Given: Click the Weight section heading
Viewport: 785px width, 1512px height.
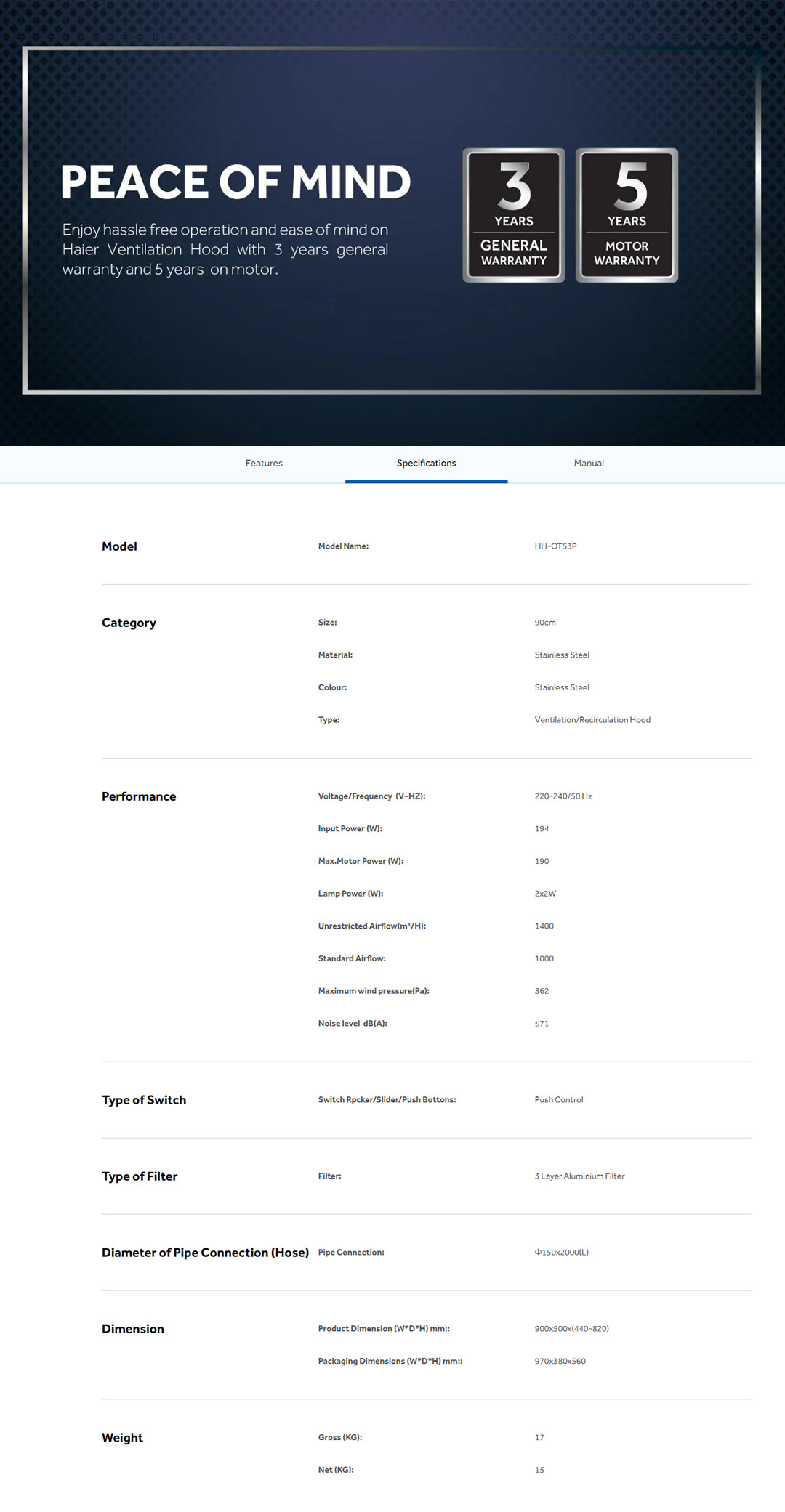Looking at the screenshot, I should (122, 1438).
